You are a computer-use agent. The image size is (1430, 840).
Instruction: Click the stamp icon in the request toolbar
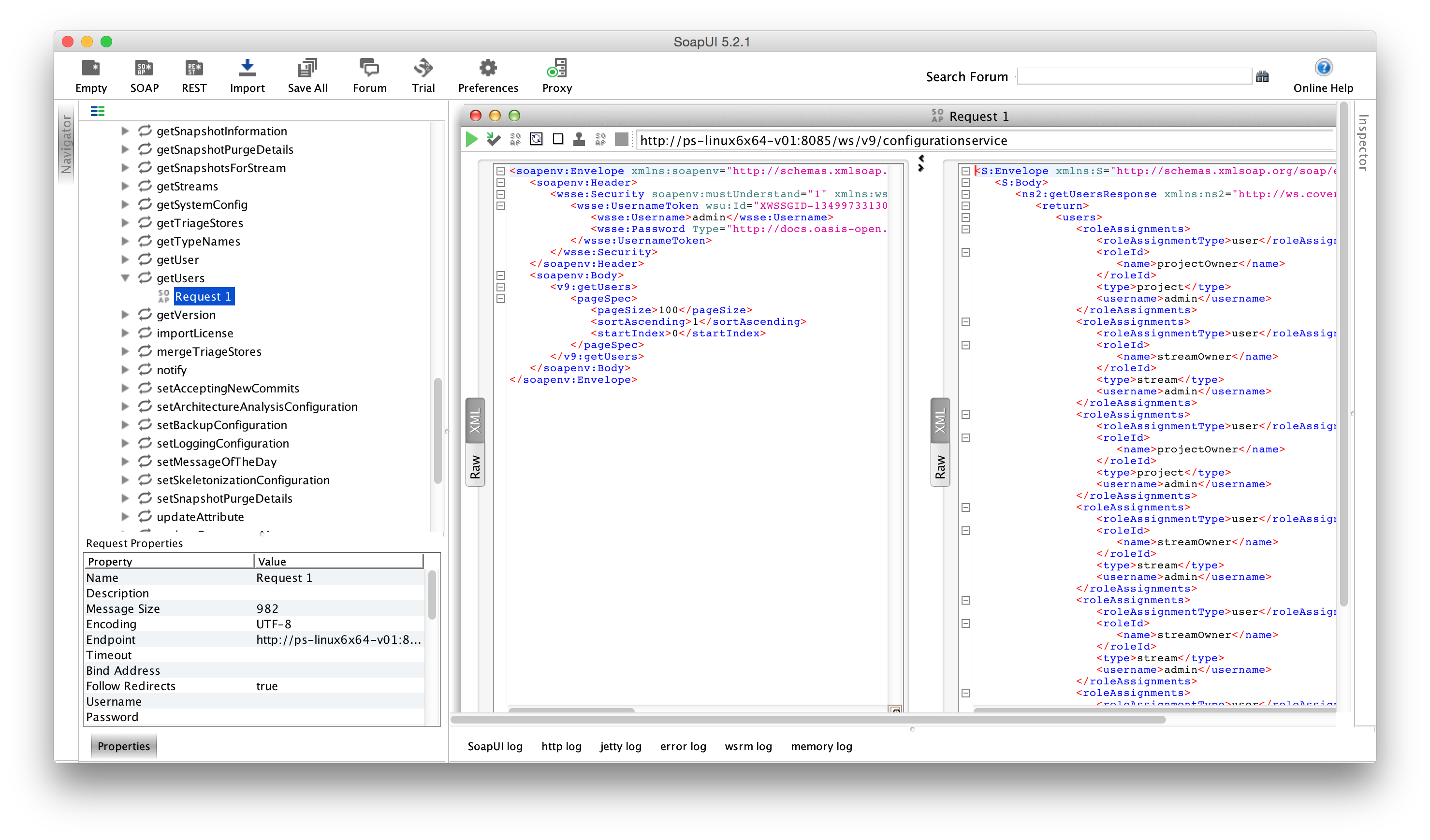click(579, 140)
